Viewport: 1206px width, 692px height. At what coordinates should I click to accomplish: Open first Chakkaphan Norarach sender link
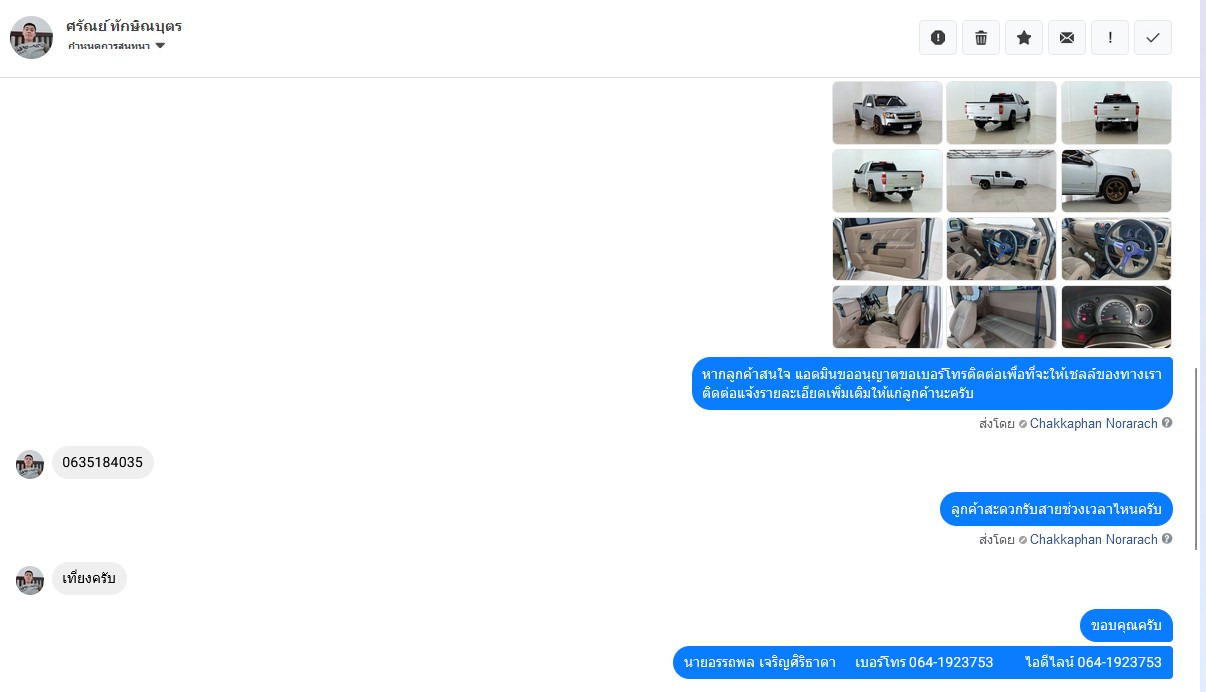1093,423
